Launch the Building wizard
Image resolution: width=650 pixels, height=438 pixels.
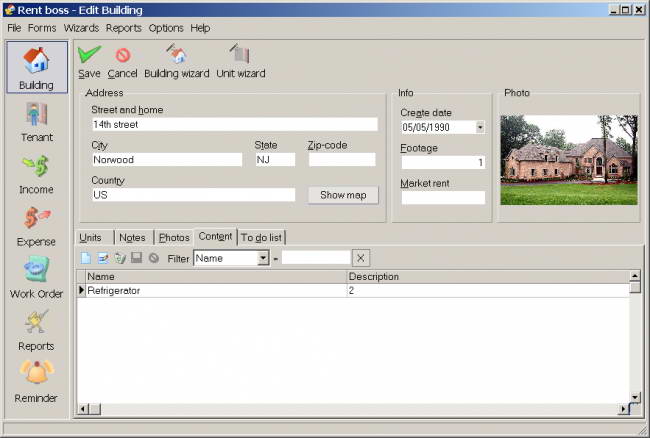[x=177, y=61]
